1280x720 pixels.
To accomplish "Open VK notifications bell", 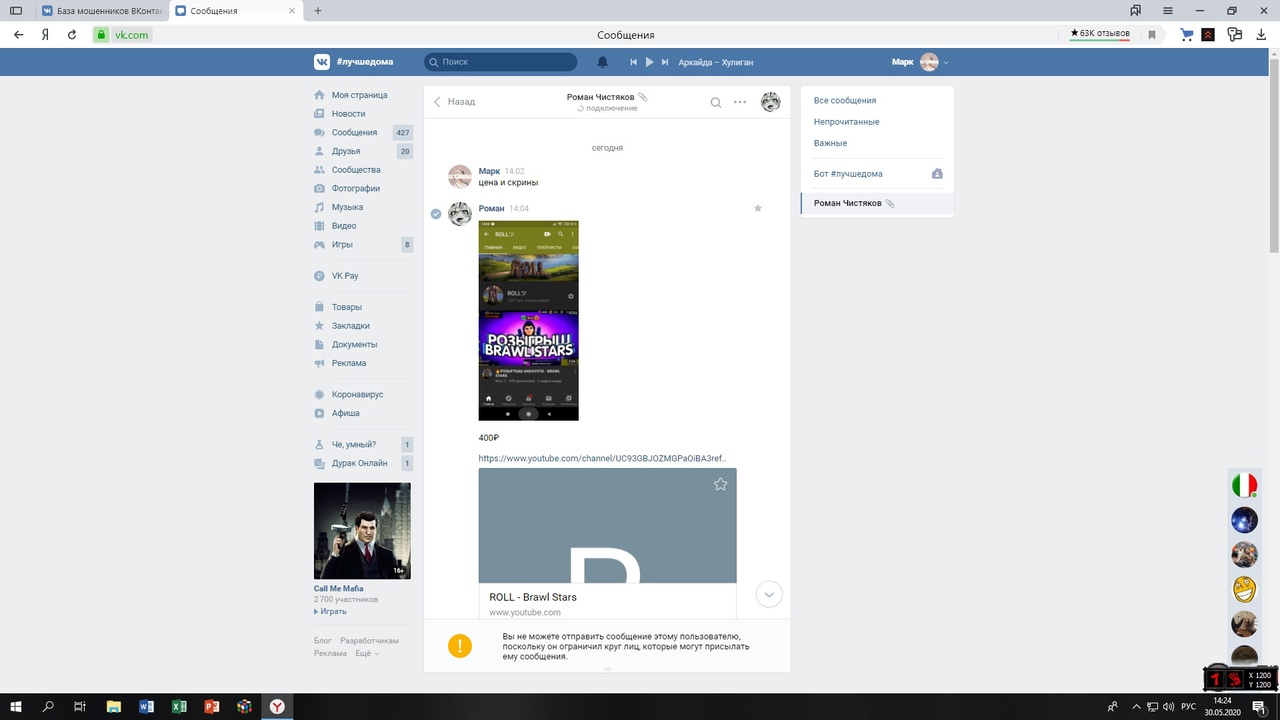I will [x=602, y=62].
